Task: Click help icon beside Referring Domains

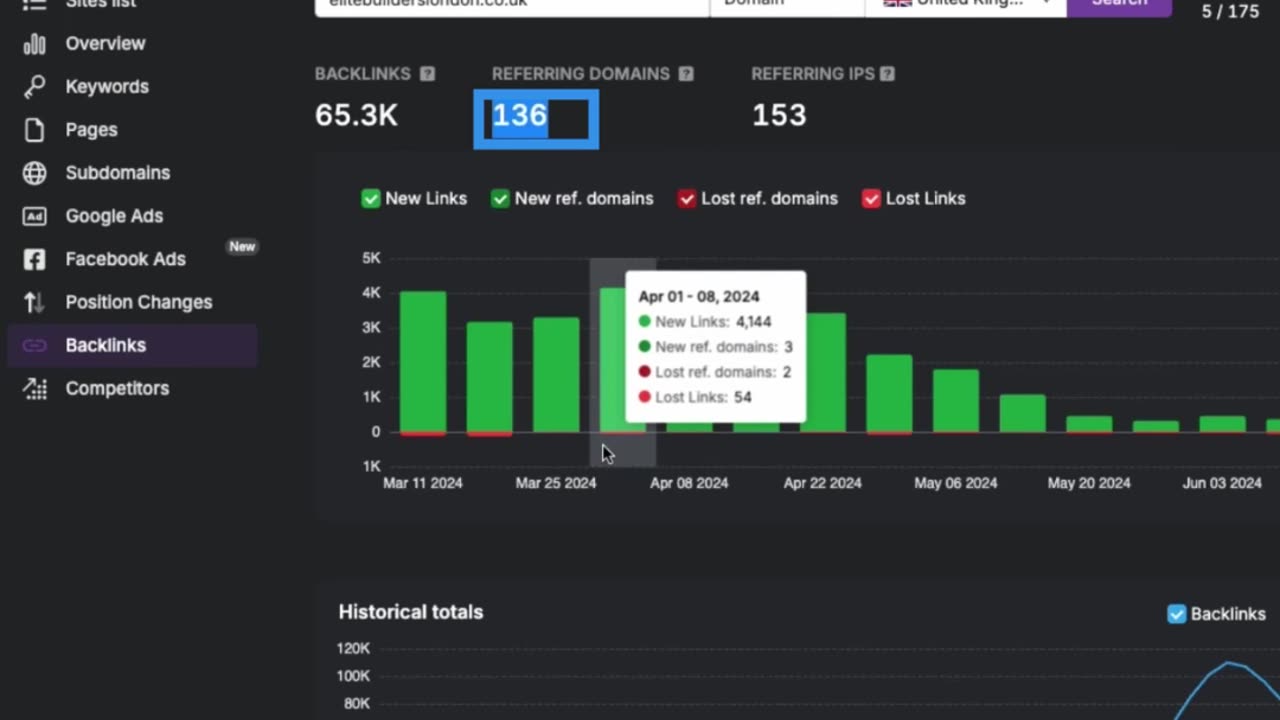Action: coord(686,74)
